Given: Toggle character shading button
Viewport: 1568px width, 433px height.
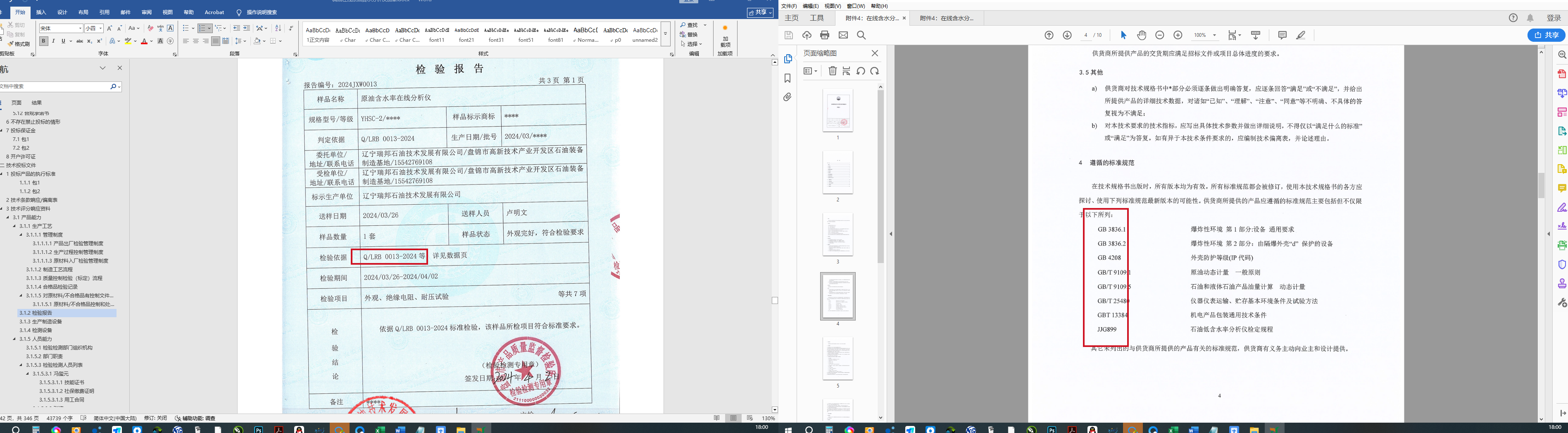Looking at the screenshot, I should pyautogui.click(x=160, y=41).
